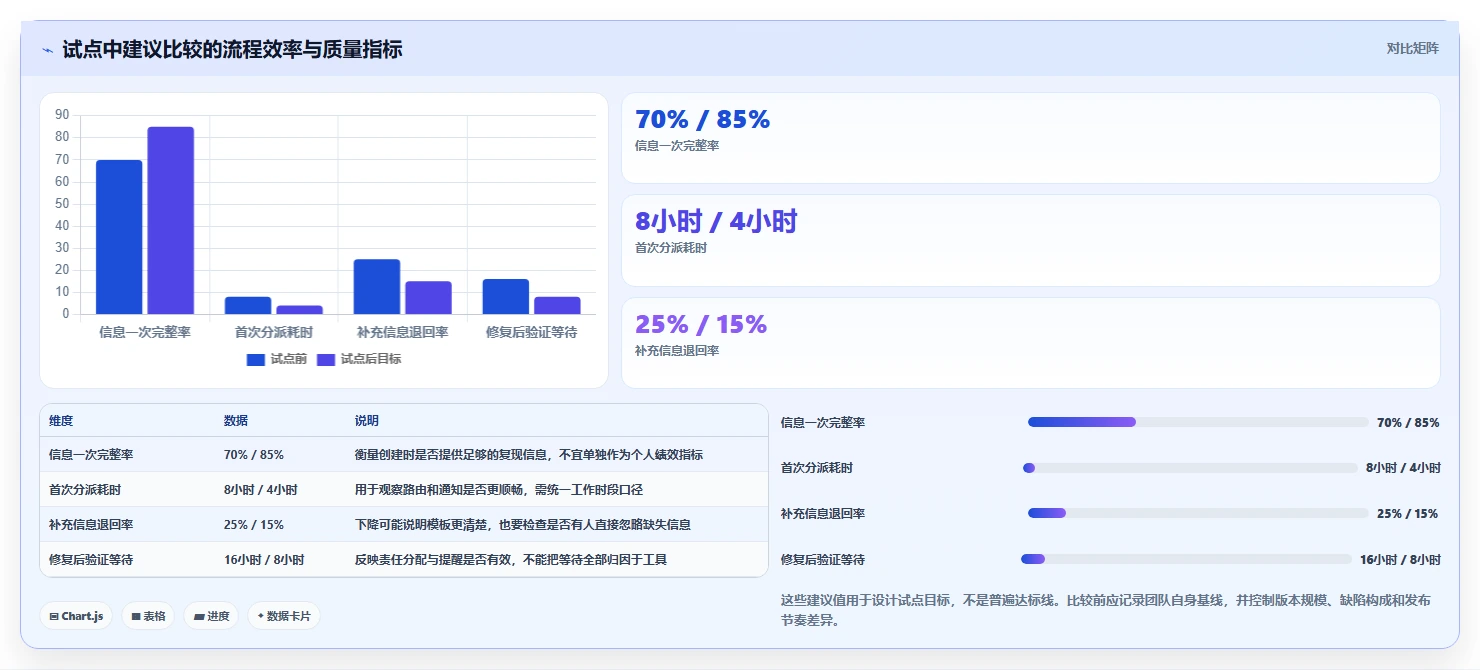
Task: Click the footnote starting 这些建议值用于设计试点目标
Action: pos(1105,610)
